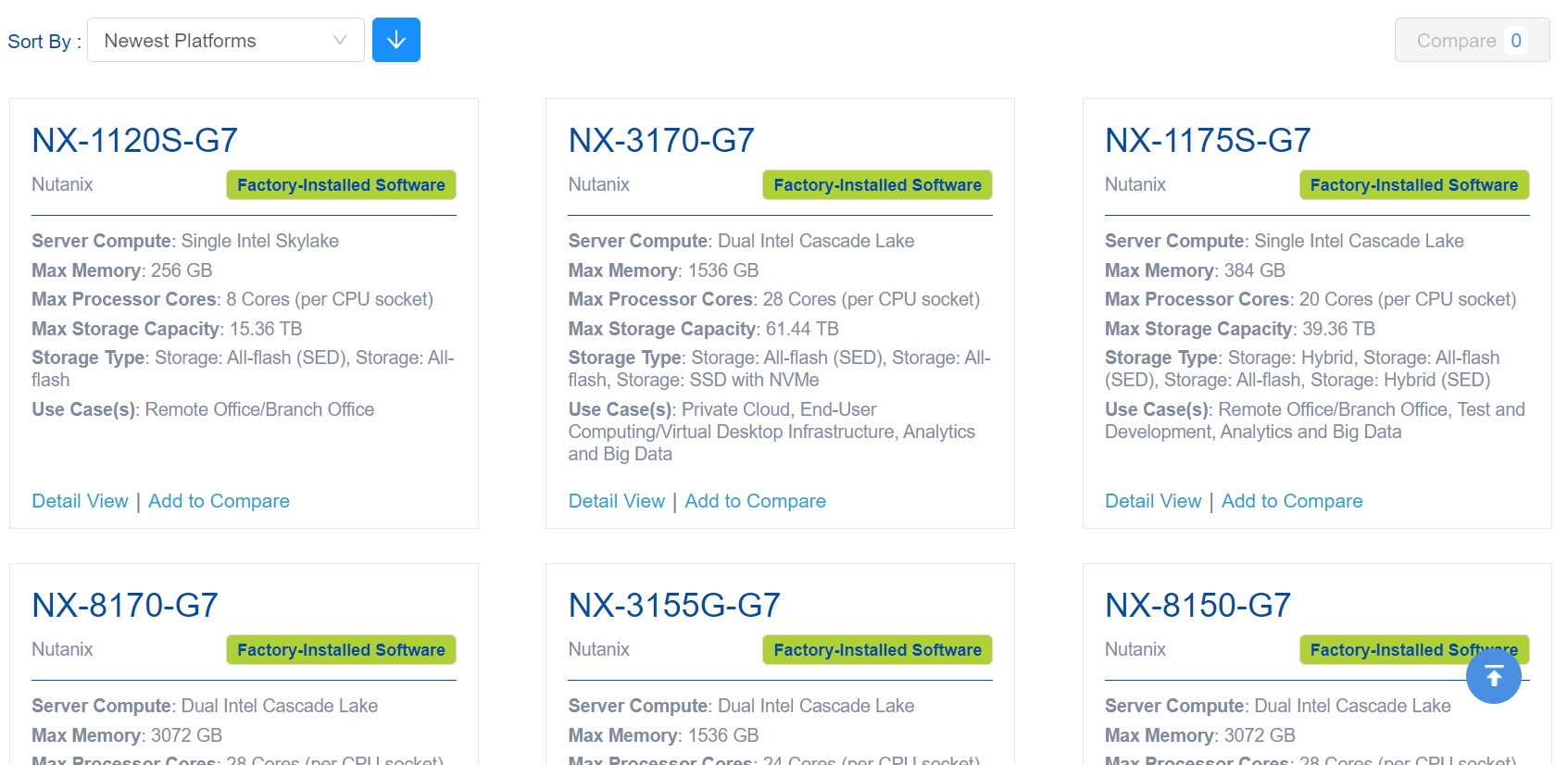Open the NX-3155G-G7 title link
Image resolution: width=1568 pixels, height=765 pixels.
(674, 606)
